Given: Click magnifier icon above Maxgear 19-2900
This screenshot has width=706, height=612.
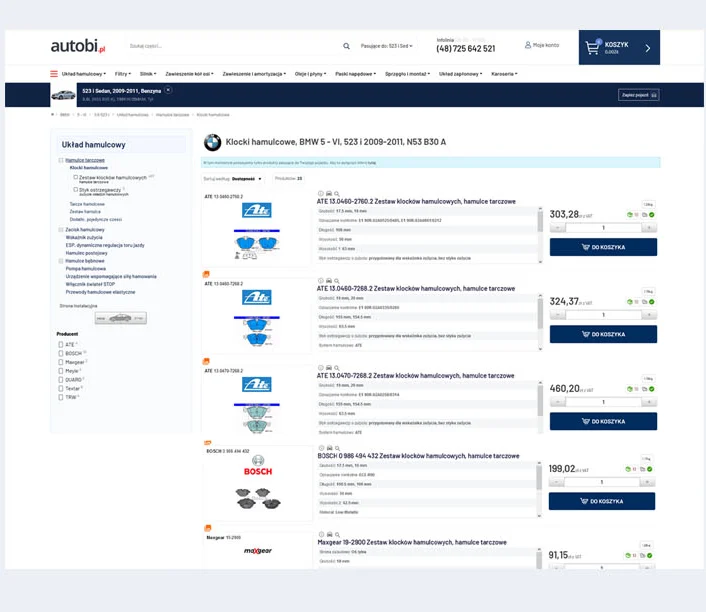Looking at the screenshot, I should (x=337, y=535).
